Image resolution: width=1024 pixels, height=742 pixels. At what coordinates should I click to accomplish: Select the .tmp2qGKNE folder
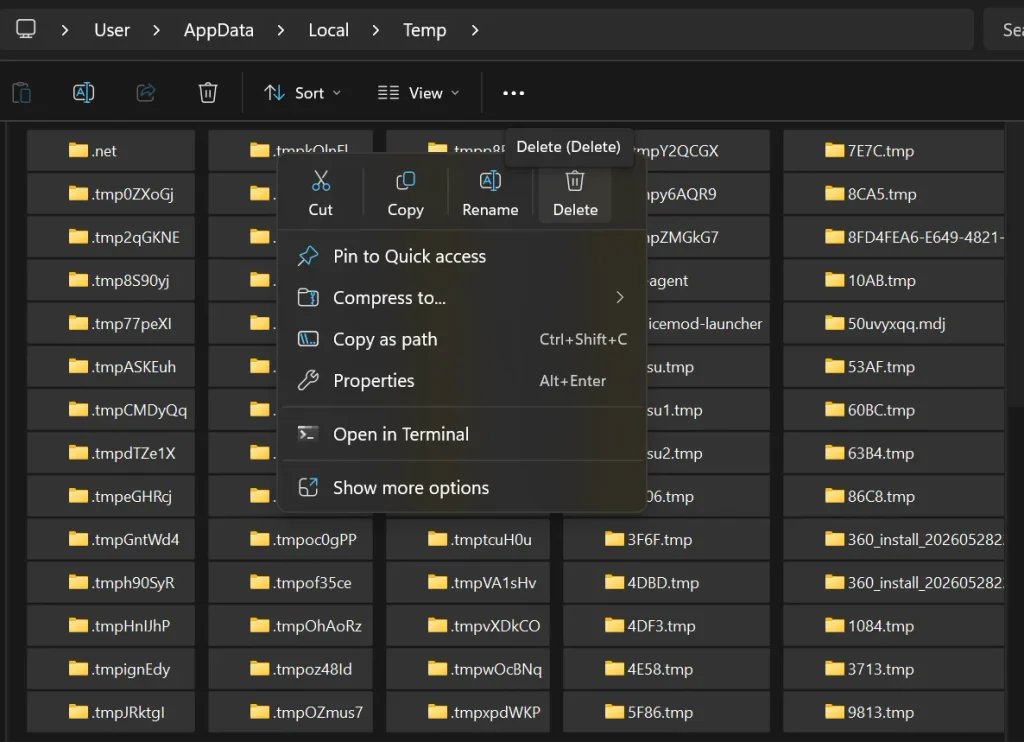pos(111,237)
